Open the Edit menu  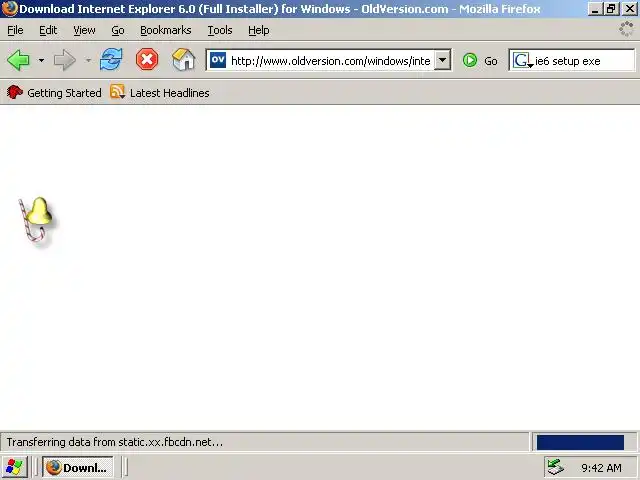click(x=48, y=30)
